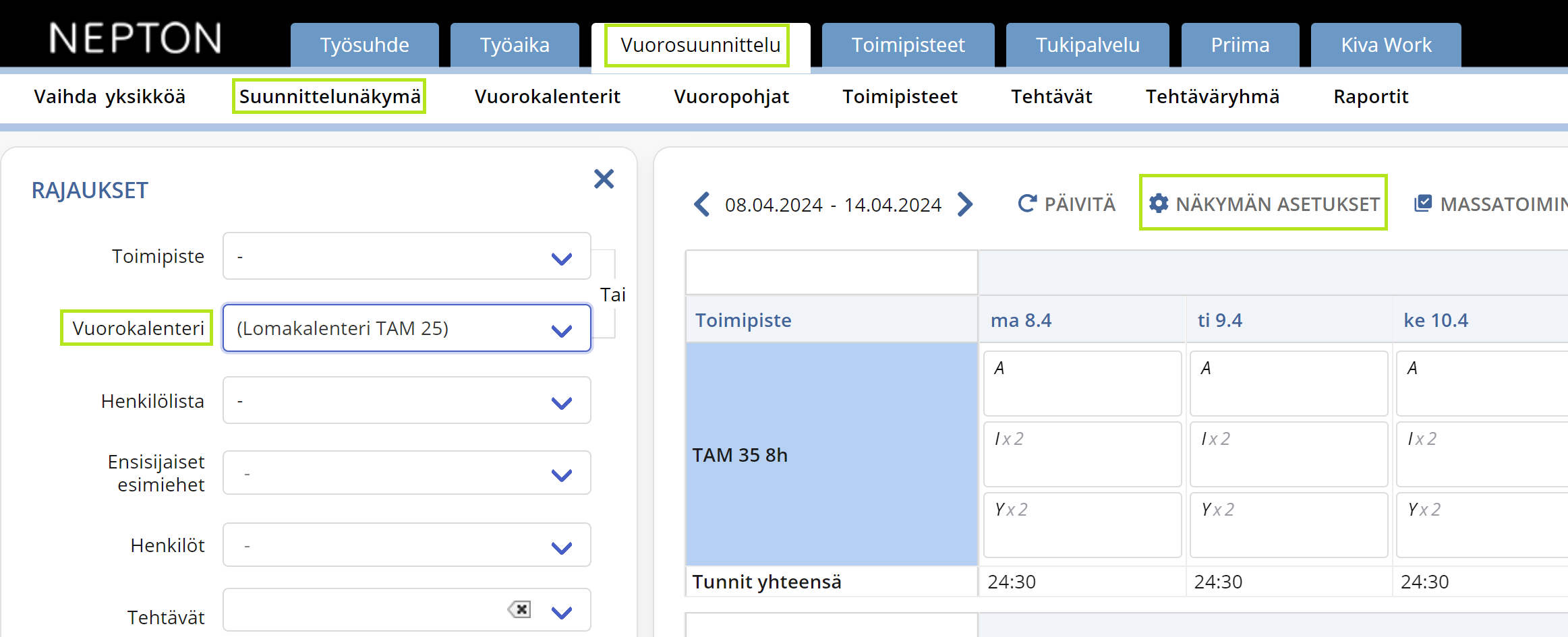Image resolution: width=1568 pixels, height=637 pixels.
Task: Open Toimipisteet in the submenu
Action: [x=900, y=96]
